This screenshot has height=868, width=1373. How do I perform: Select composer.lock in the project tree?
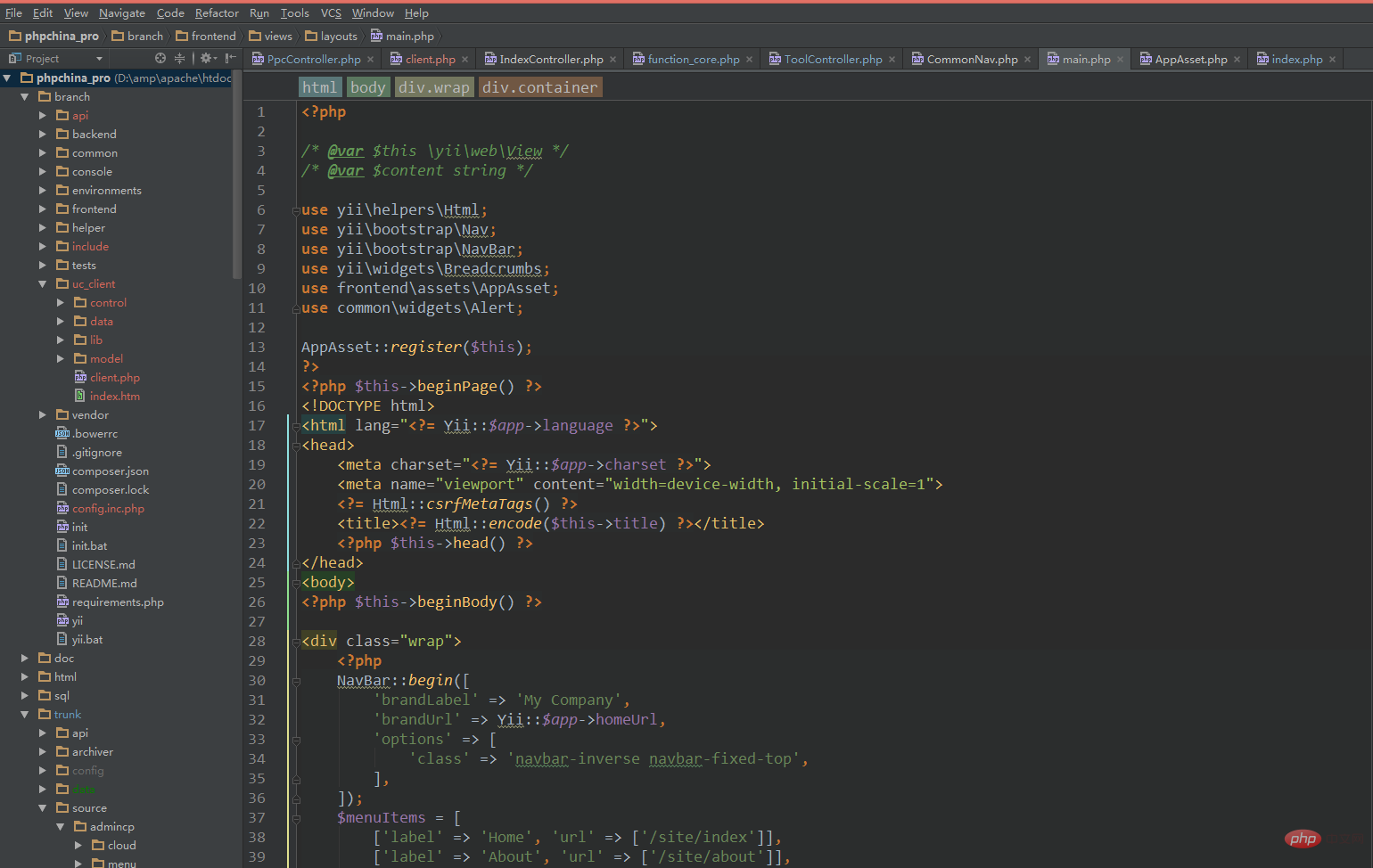pos(111,489)
